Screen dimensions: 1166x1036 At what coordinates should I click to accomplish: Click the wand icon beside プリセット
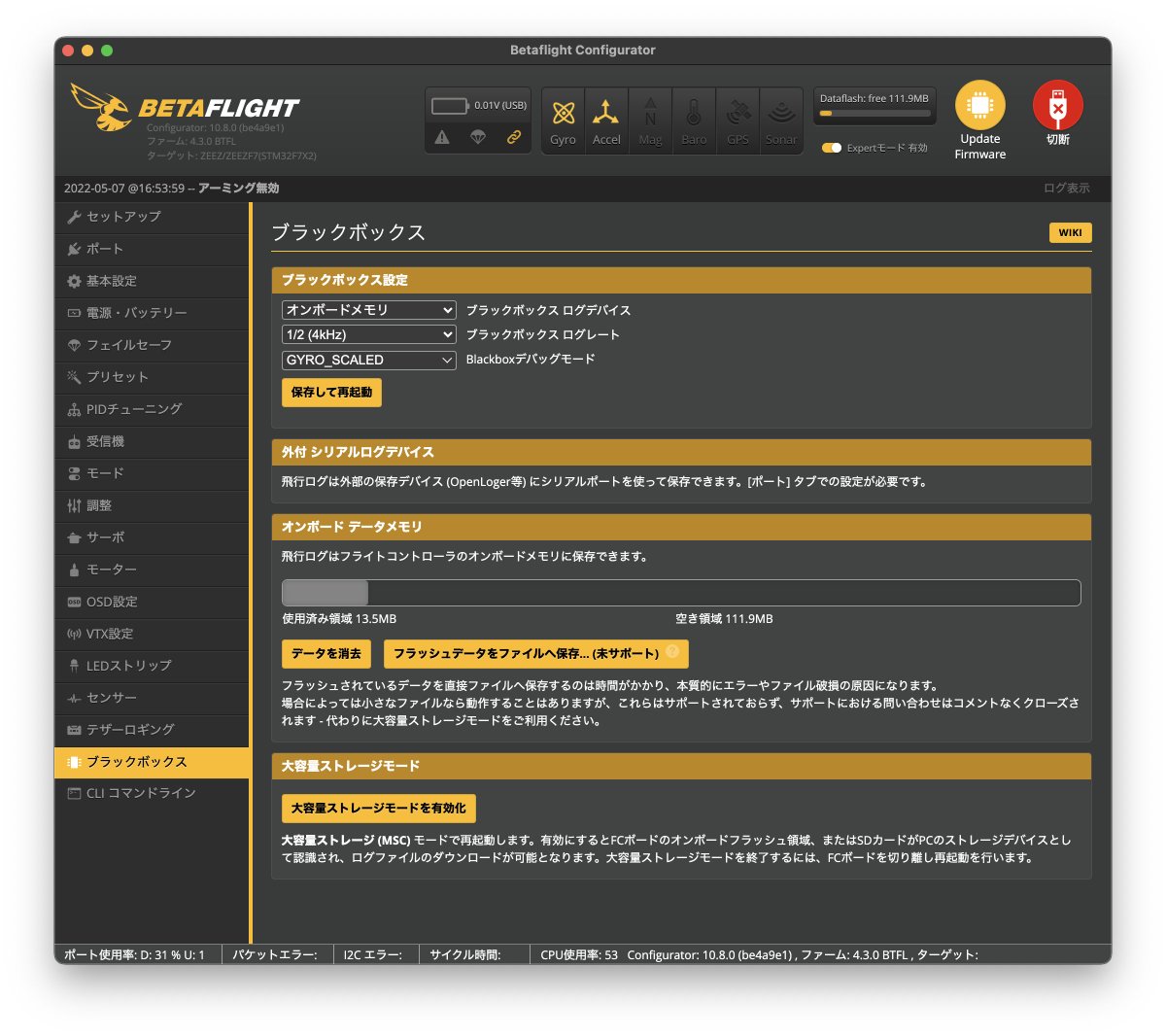(74, 377)
